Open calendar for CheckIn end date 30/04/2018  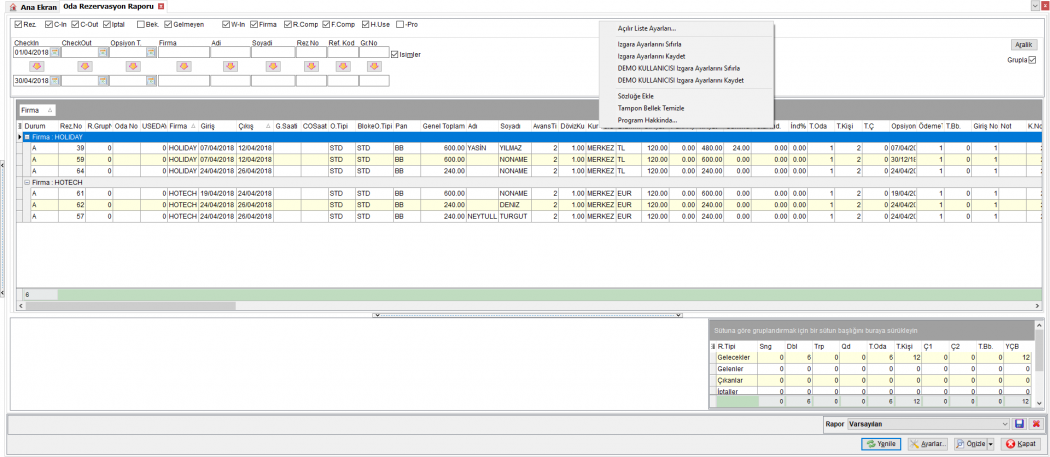[55, 80]
